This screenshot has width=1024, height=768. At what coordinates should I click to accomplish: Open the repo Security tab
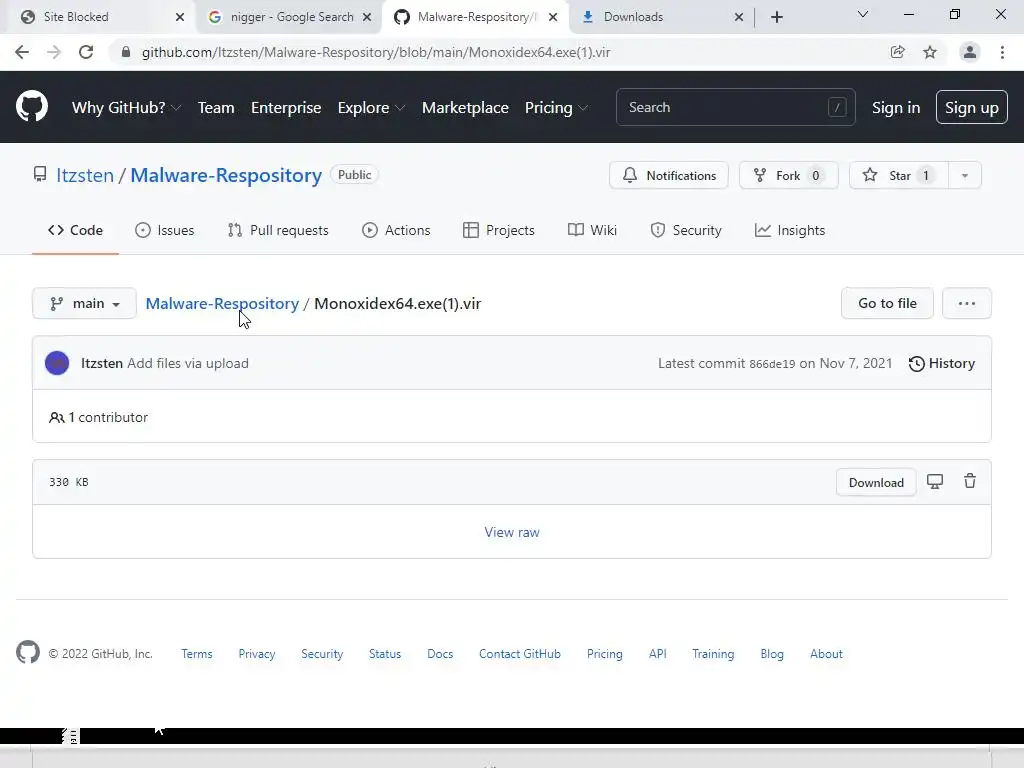click(x=686, y=230)
